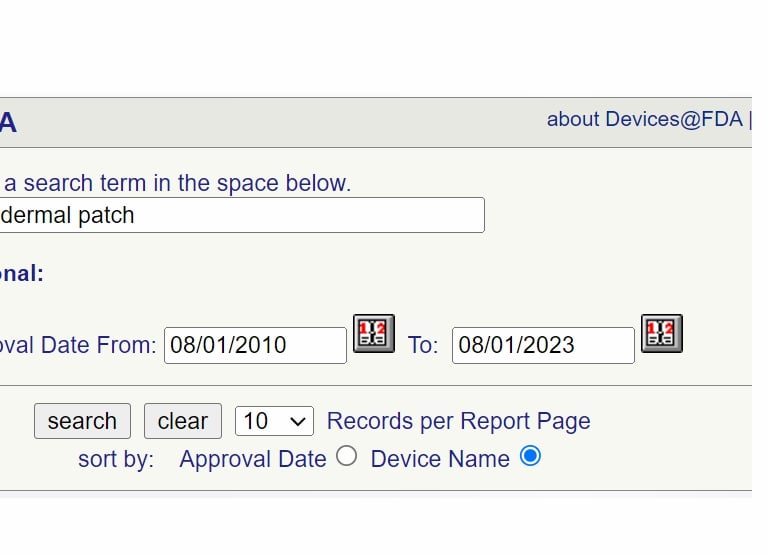
Task: Click the sort by: label
Action: tap(116, 459)
